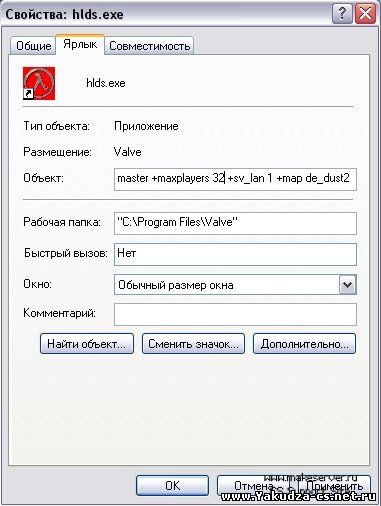Confirm with the OK button
This screenshot has height=506, width=381.
tap(173, 485)
